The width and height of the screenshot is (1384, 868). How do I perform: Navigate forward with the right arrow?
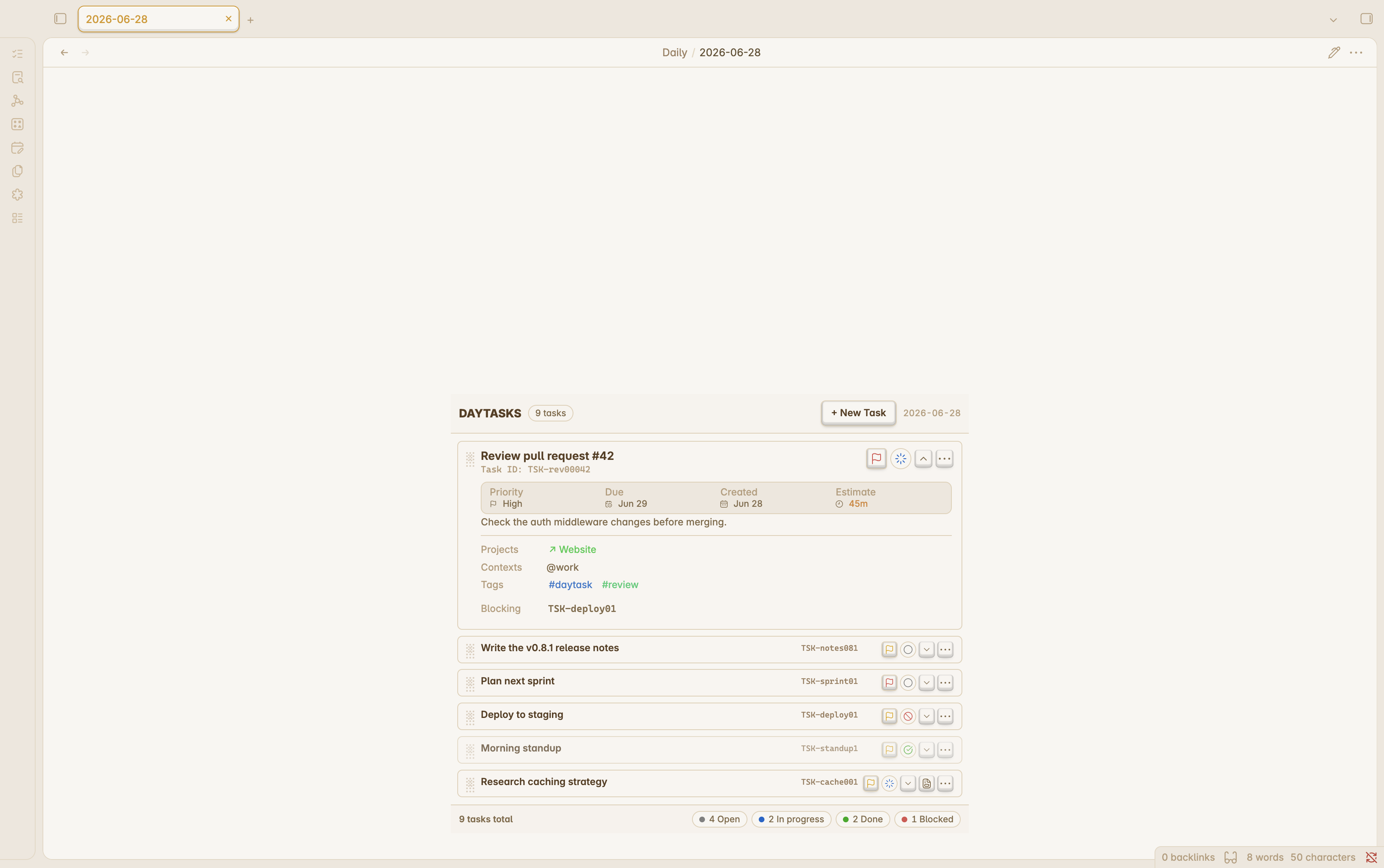click(x=85, y=52)
